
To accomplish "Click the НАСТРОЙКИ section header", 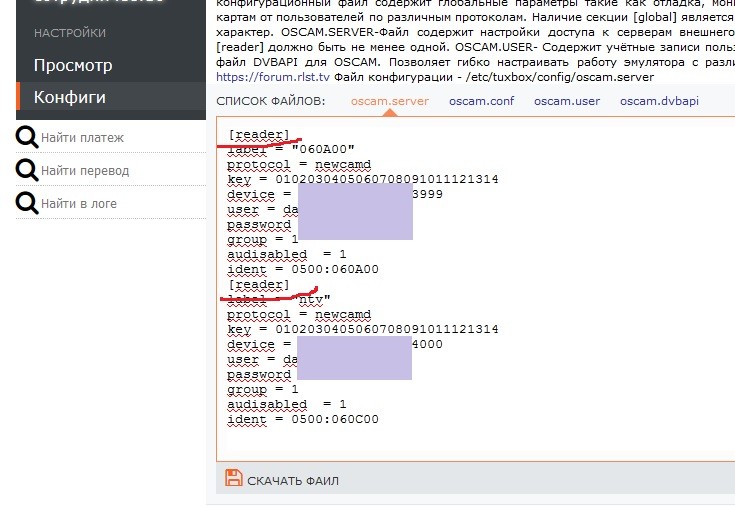I will [70, 33].
